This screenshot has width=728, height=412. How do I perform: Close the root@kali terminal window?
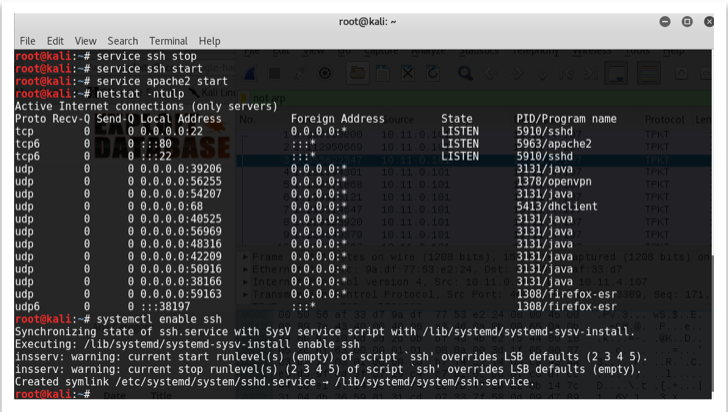pyautogui.click(x=708, y=21)
